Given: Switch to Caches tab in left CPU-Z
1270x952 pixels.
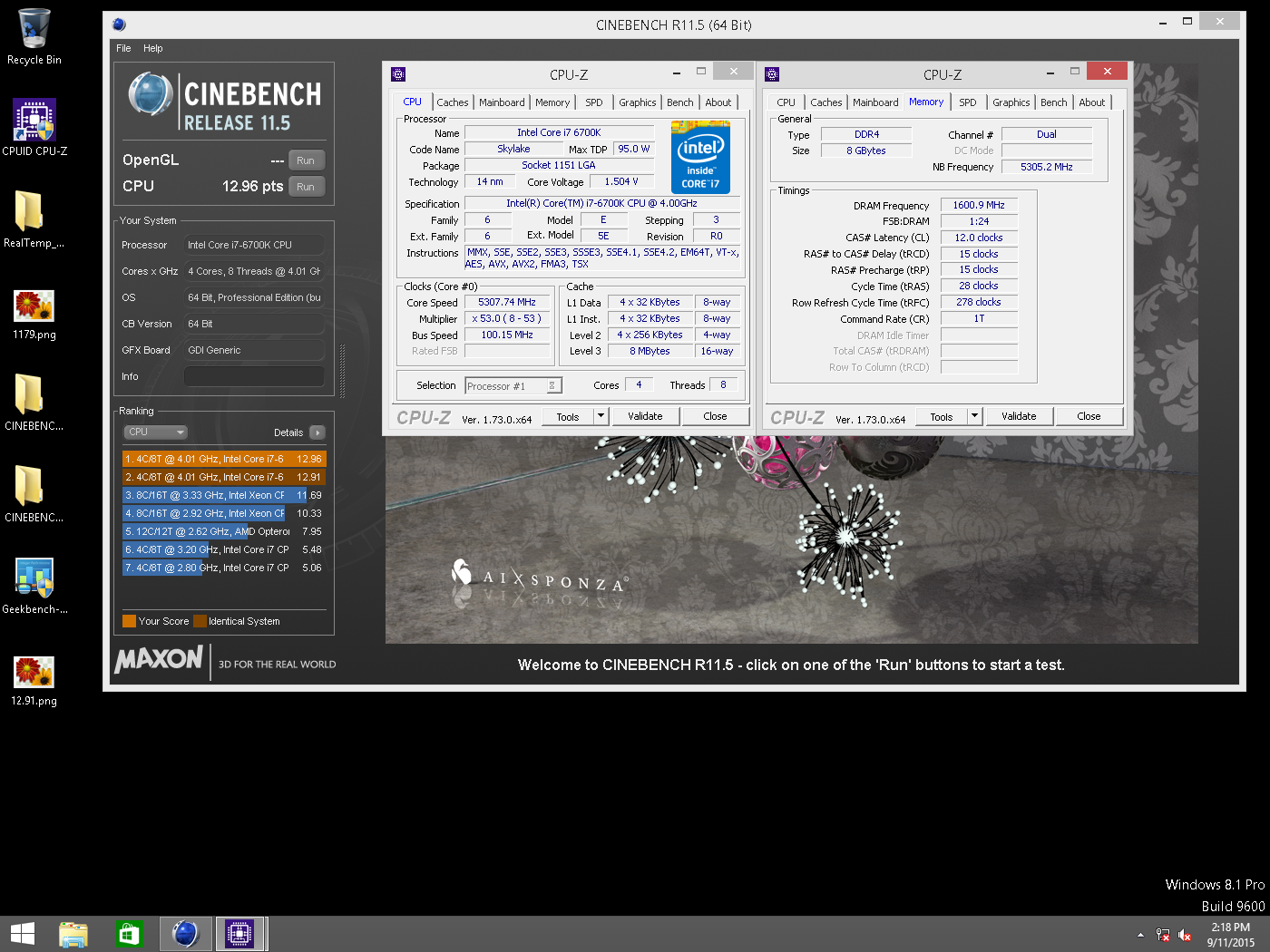Looking at the screenshot, I should tap(453, 102).
